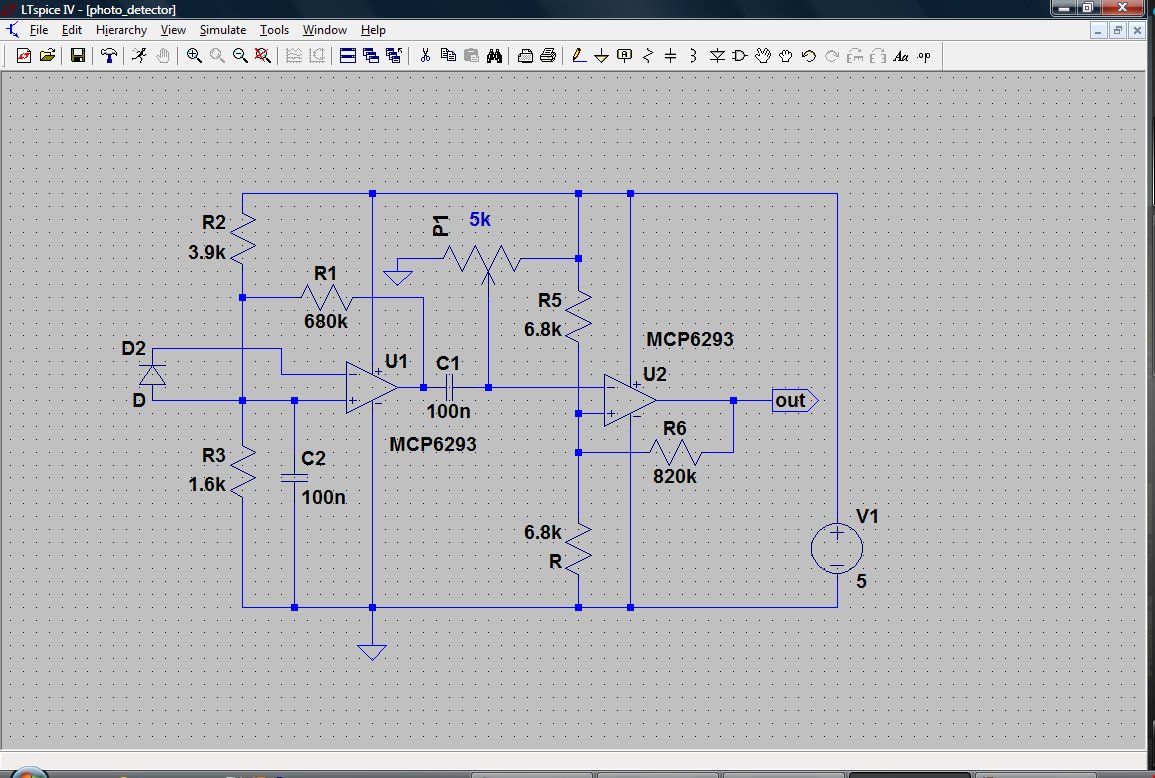Click the U1 op-amp symbol
The width and height of the screenshot is (1155, 778).
coord(372,388)
